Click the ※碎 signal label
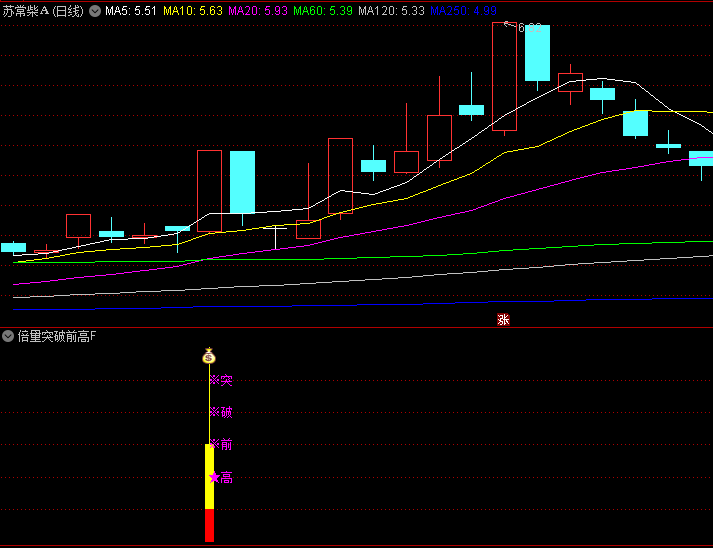The width and height of the screenshot is (713, 548). (x=220, y=412)
